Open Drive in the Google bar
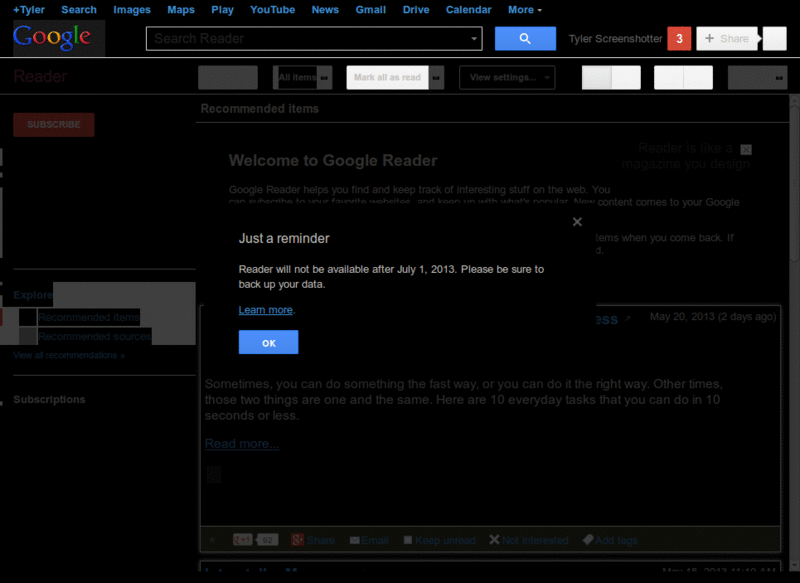 [416, 10]
